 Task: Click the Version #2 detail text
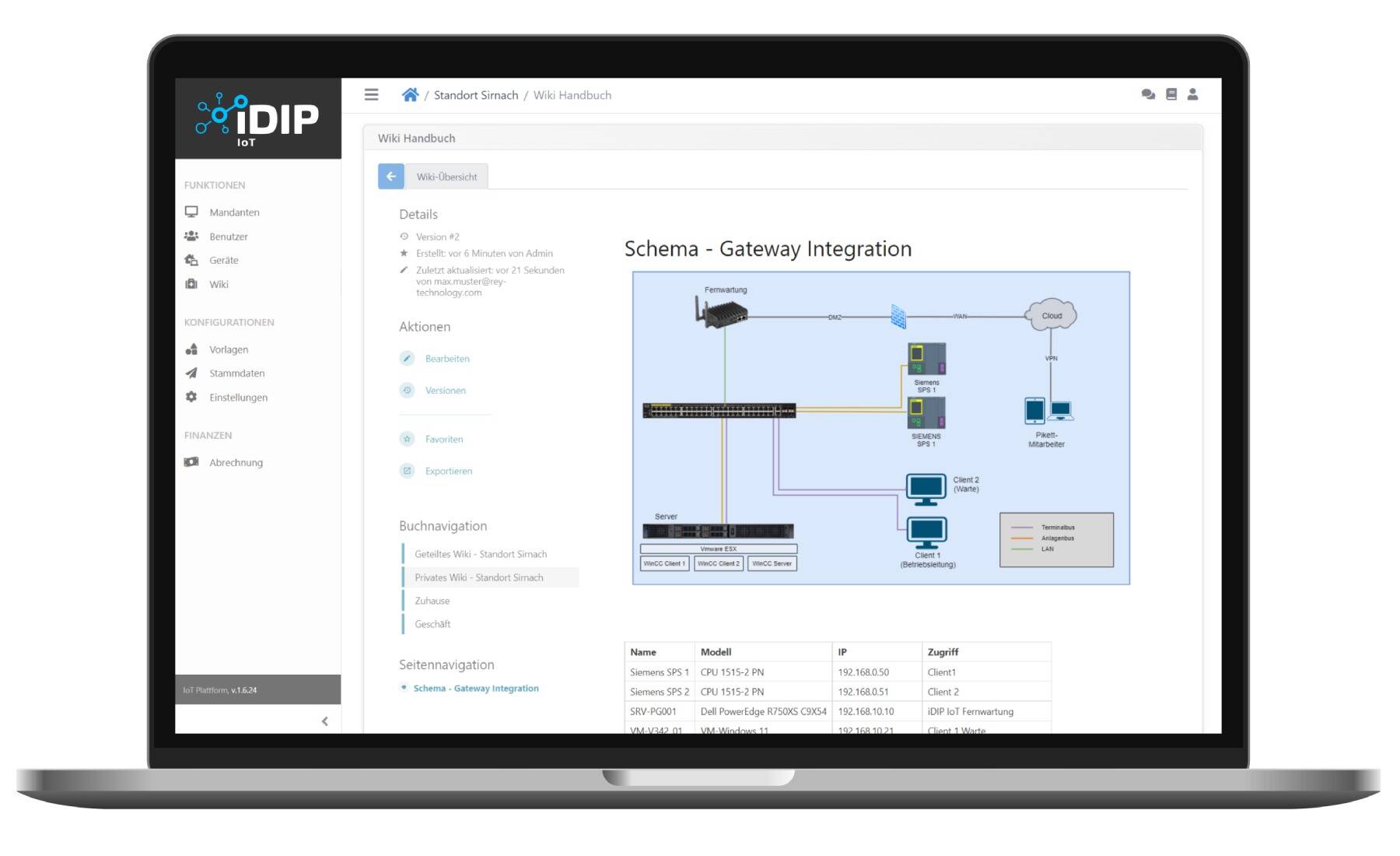point(437,237)
